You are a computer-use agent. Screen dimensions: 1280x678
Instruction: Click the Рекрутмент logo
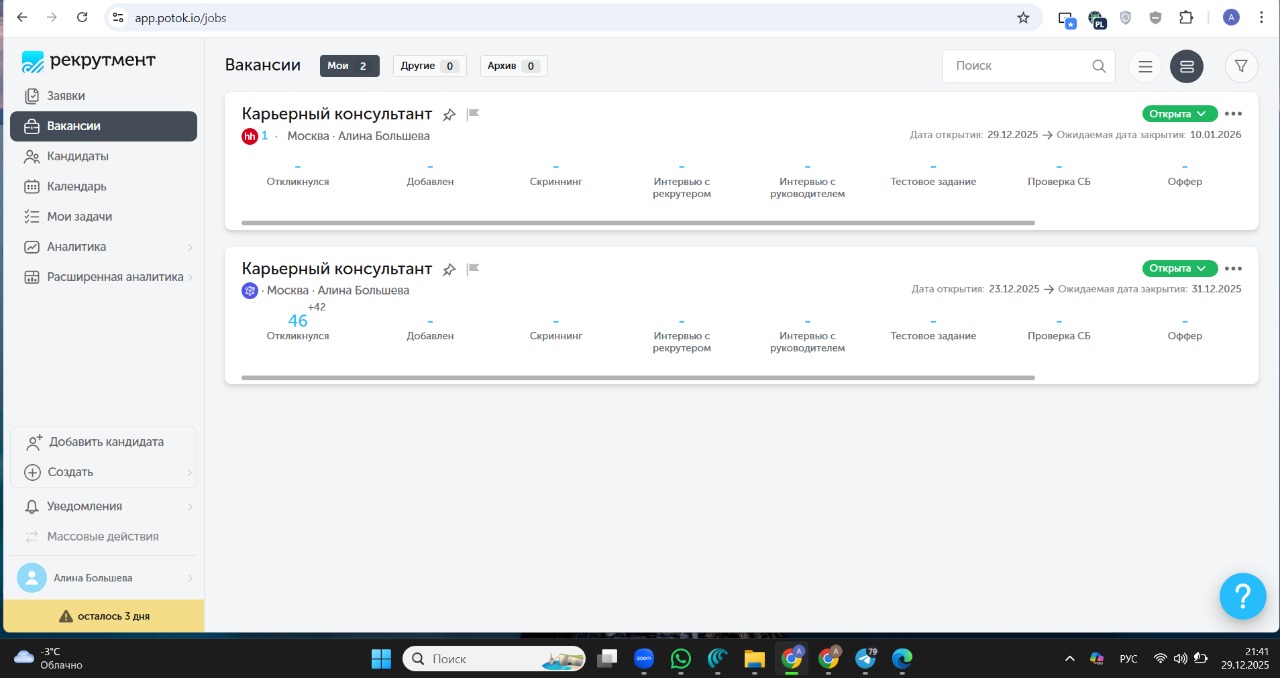[89, 61]
